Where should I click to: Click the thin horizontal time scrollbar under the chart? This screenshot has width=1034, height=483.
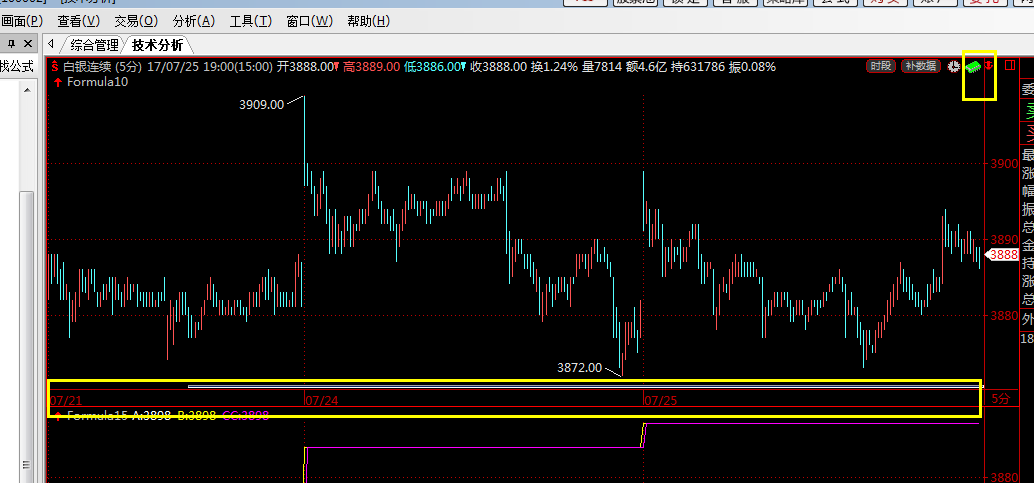click(x=584, y=387)
